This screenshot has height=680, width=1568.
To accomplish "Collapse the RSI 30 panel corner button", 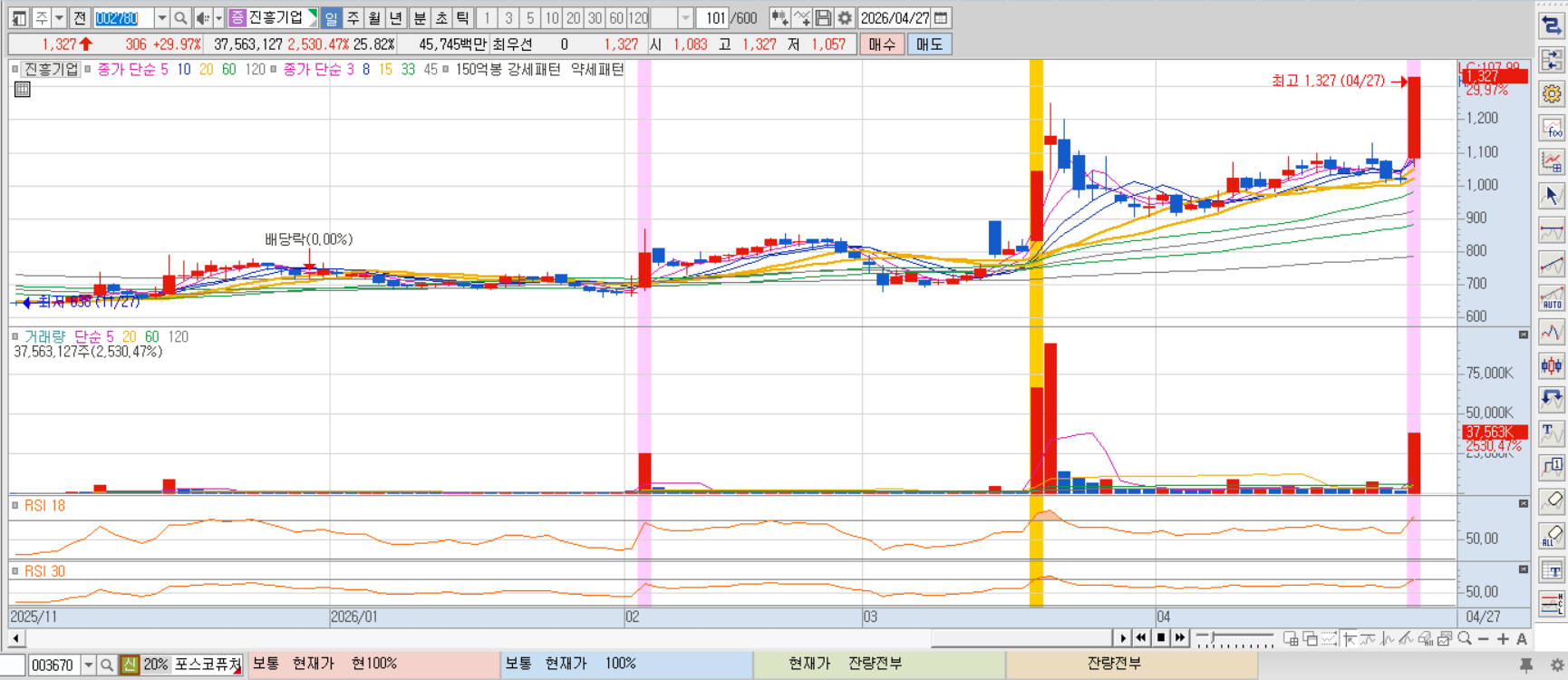I will point(1524,569).
